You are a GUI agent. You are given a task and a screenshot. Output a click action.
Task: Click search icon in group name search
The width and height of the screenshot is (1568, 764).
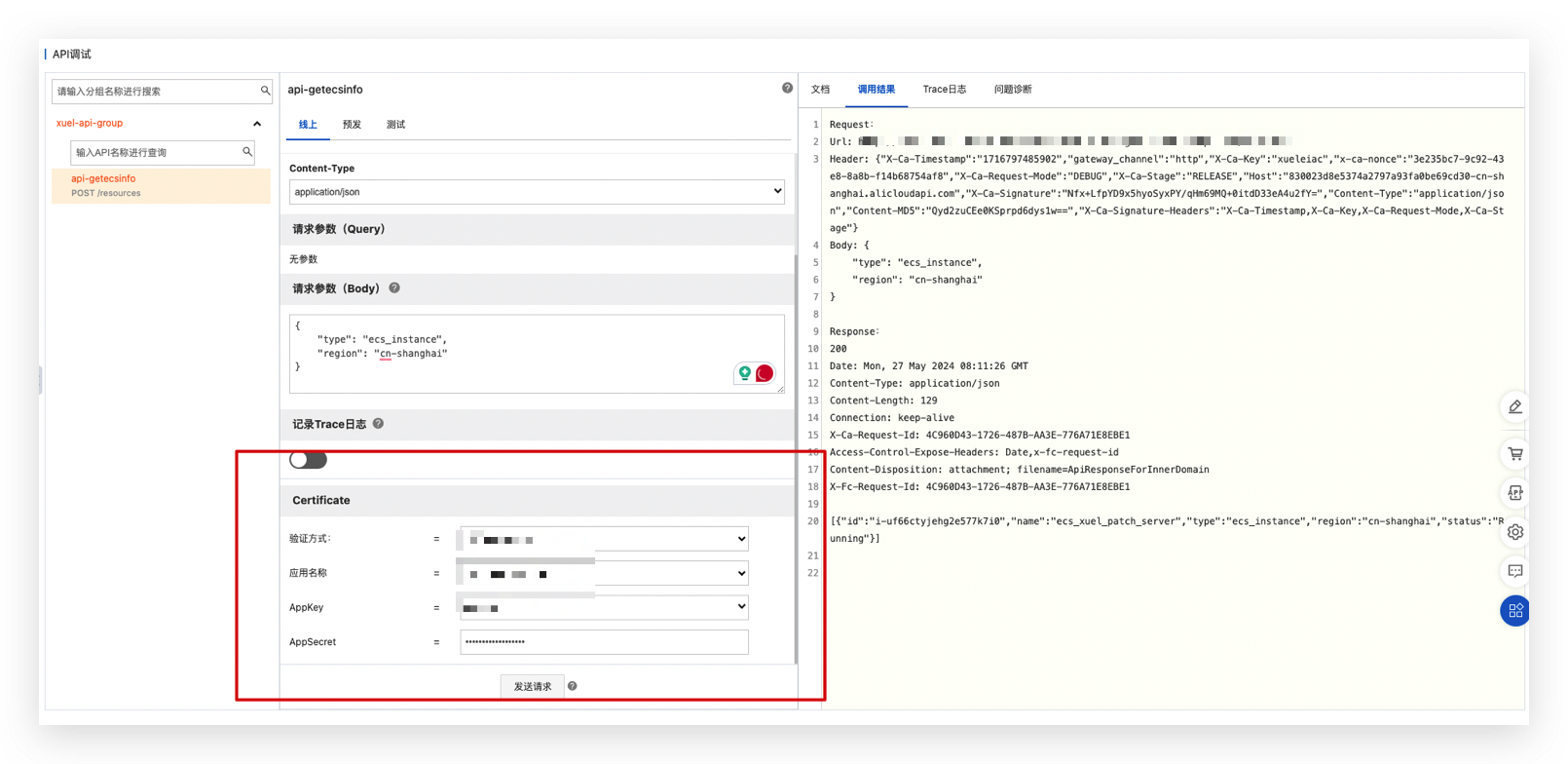(265, 91)
